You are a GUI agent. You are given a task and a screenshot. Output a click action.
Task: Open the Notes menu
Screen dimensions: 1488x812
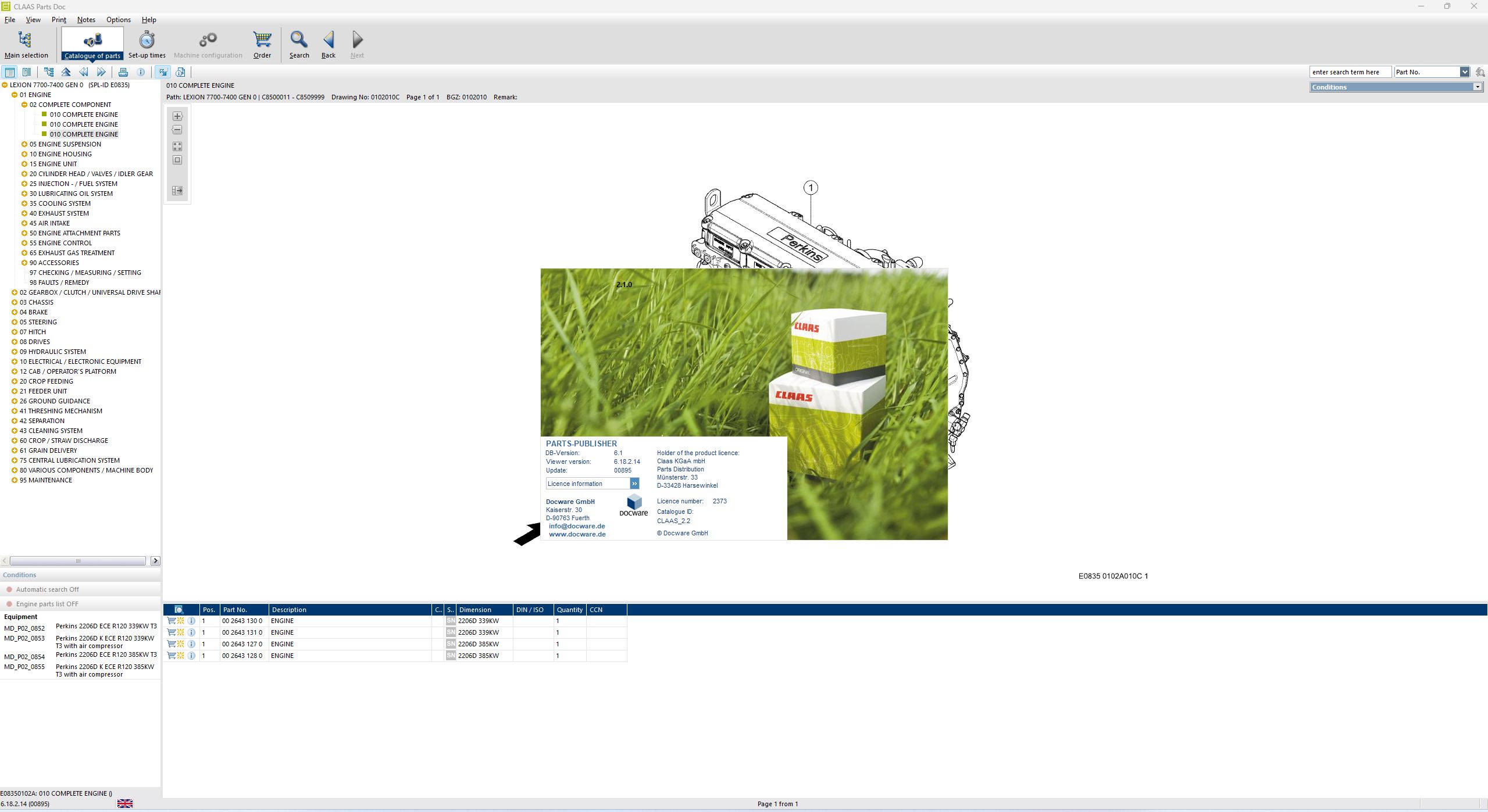pyautogui.click(x=85, y=19)
